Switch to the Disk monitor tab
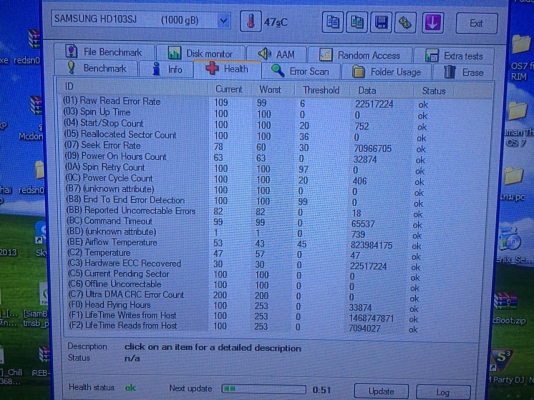 point(201,53)
